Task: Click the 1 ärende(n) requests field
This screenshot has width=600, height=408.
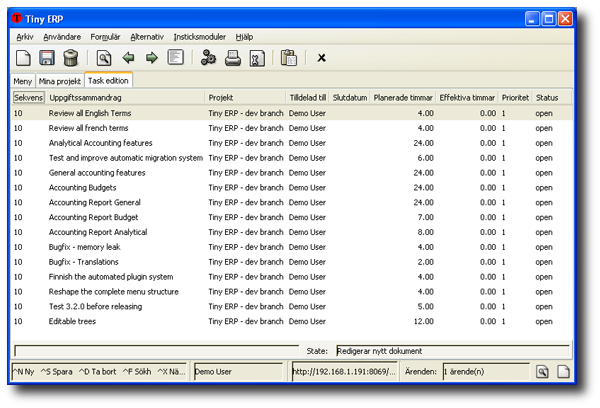Action: (x=486, y=372)
